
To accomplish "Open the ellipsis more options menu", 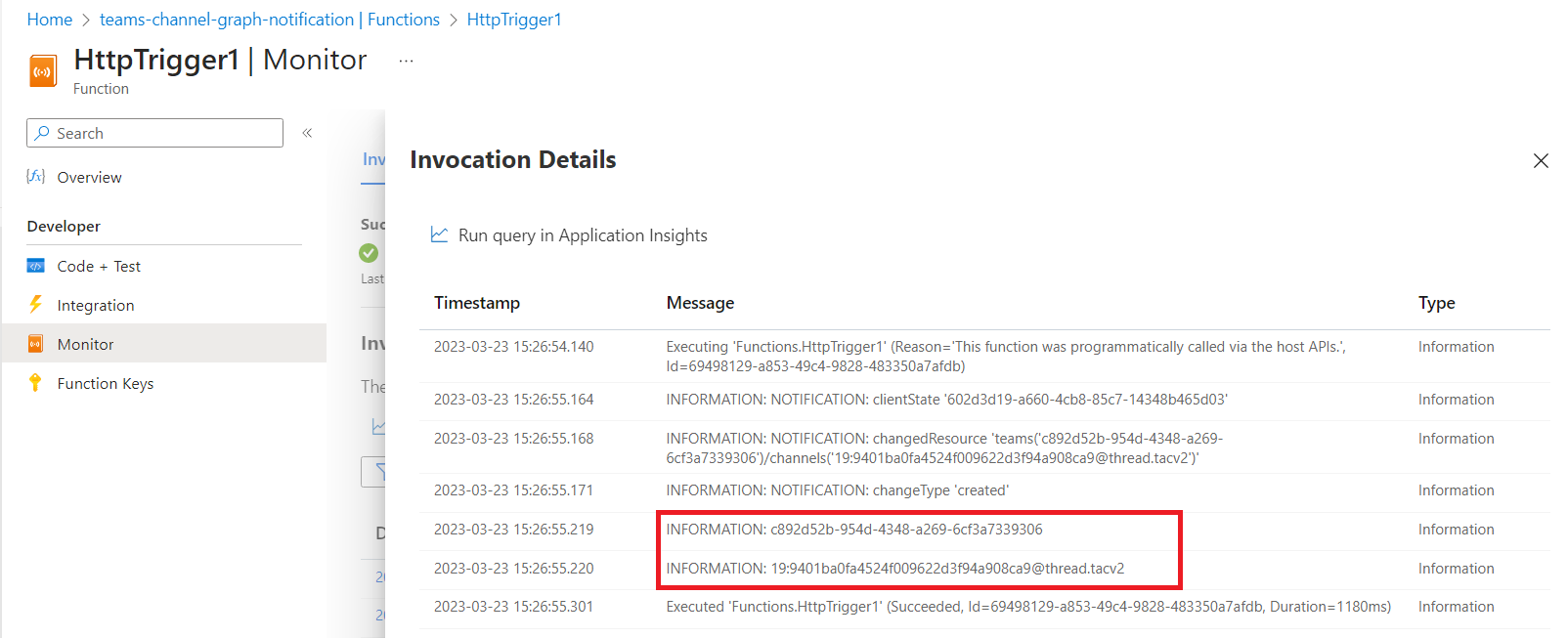I will pyautogui.click(x=407, y=61).
